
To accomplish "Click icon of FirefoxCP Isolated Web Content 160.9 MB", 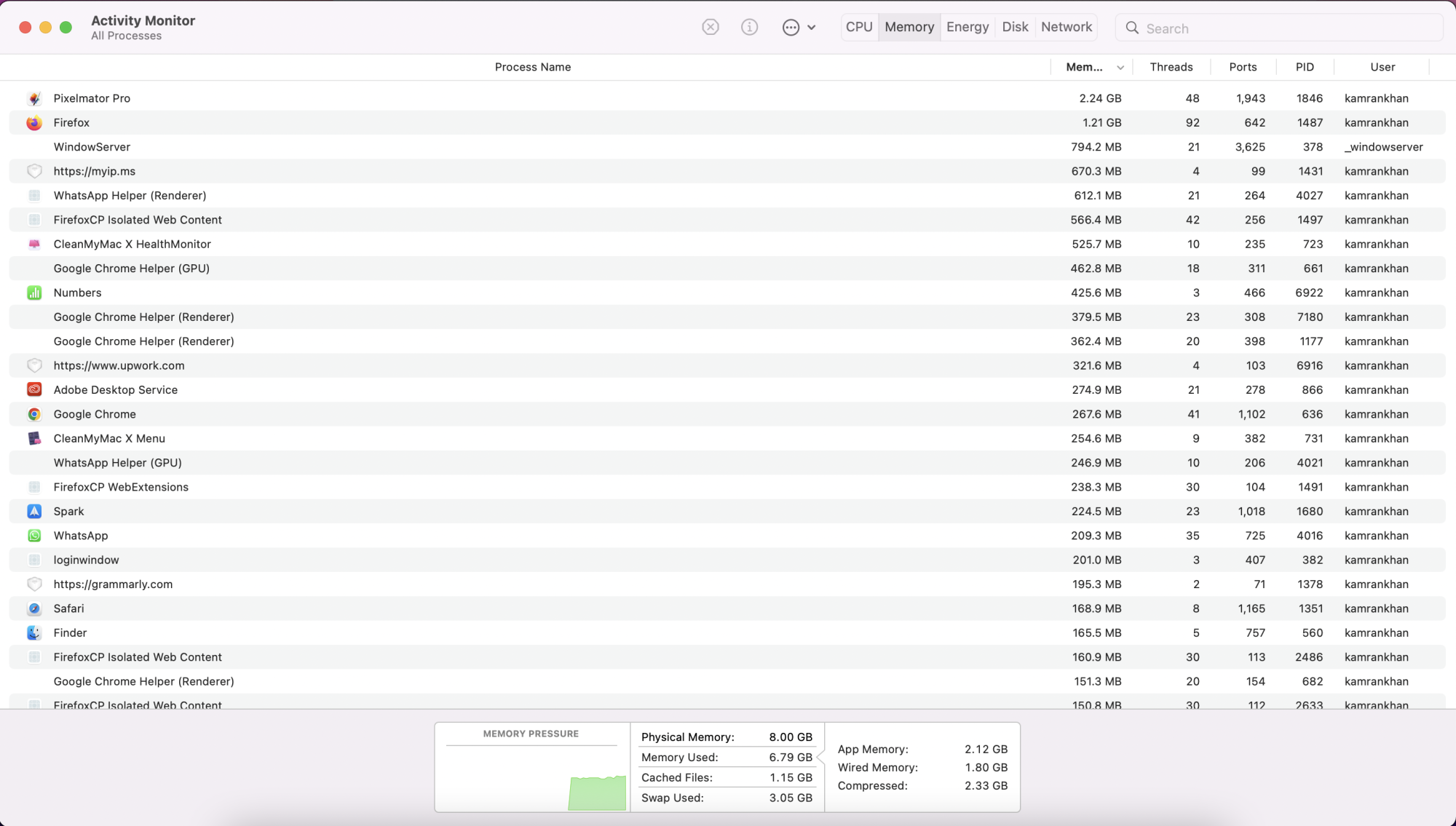I will pos(34,657).
